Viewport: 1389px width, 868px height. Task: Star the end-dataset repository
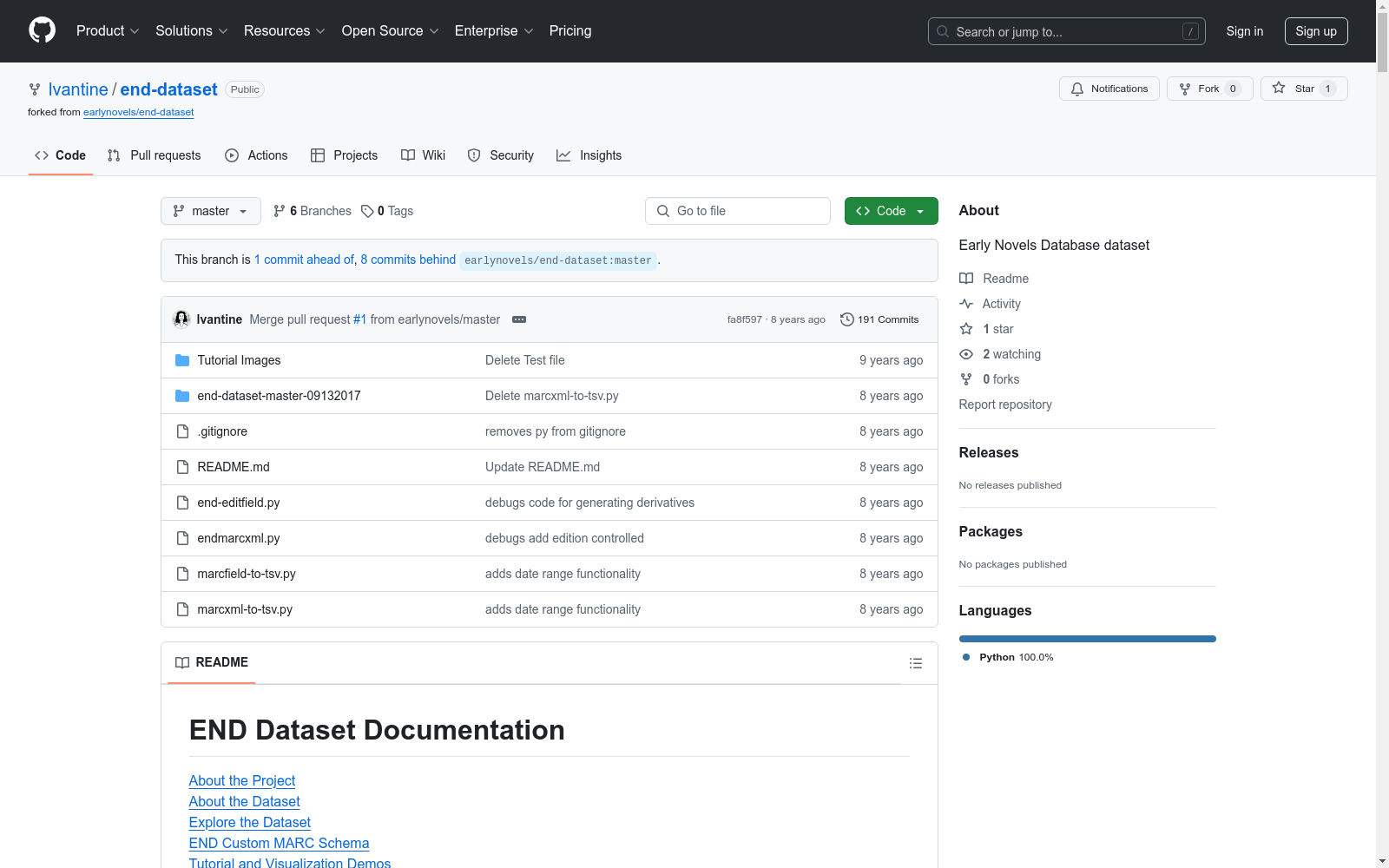click(1304, 89)
